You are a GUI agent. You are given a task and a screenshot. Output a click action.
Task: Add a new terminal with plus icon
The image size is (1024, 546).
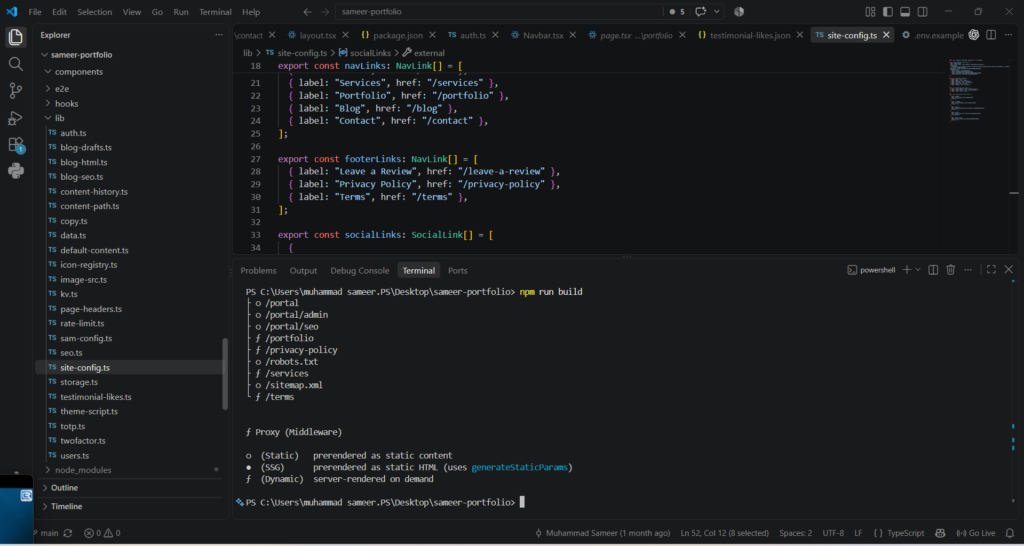tap(906, 270)
